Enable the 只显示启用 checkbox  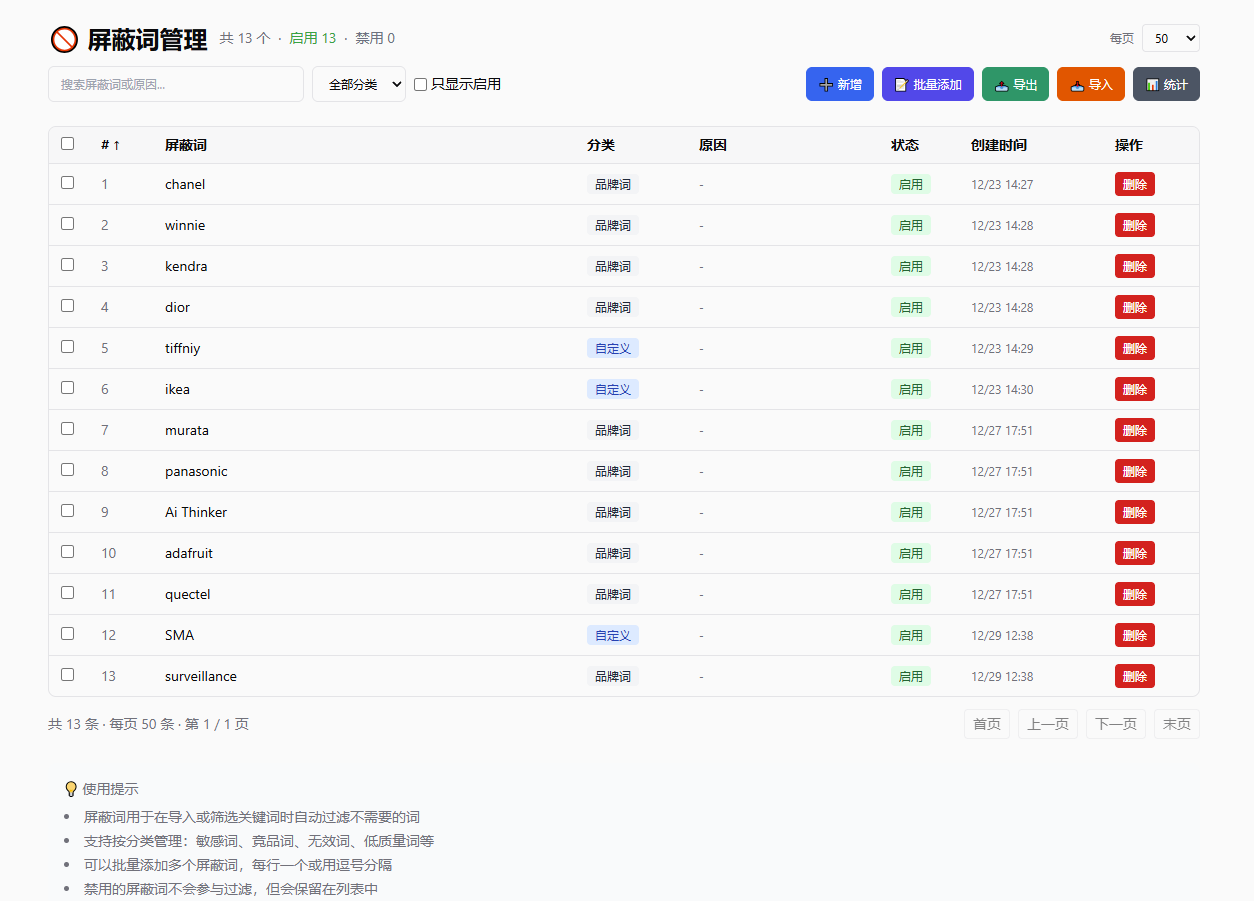(x=421, y=85)
